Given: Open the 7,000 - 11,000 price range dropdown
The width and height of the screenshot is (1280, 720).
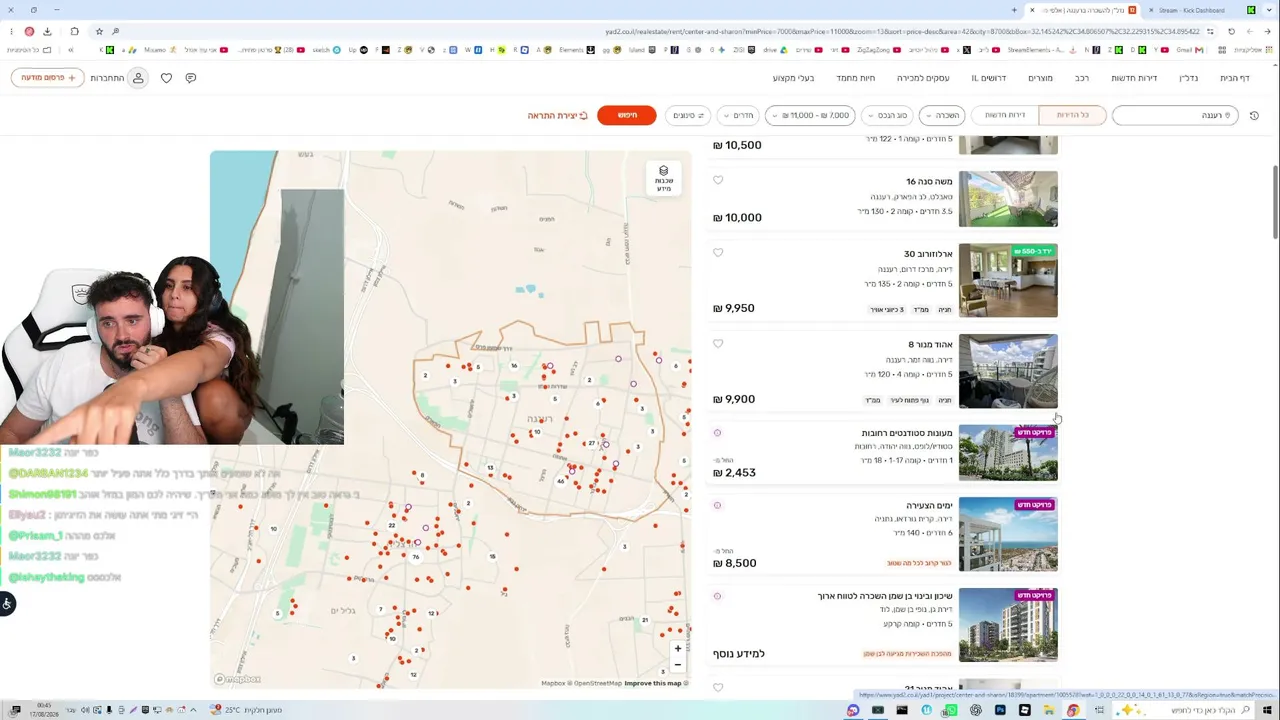Looking at the screenshot, I should (810, 115).
